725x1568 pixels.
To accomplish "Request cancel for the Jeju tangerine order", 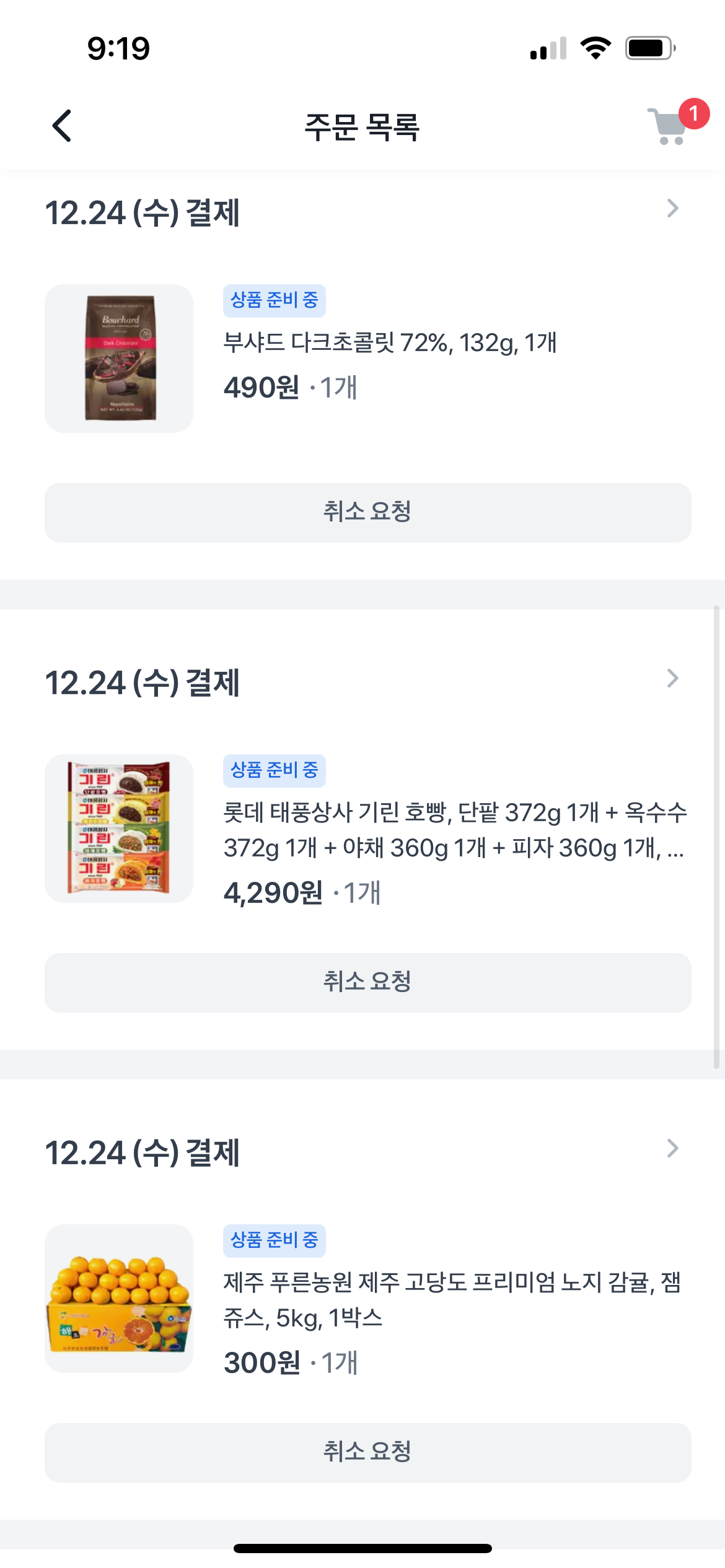I will (367, 1453).
